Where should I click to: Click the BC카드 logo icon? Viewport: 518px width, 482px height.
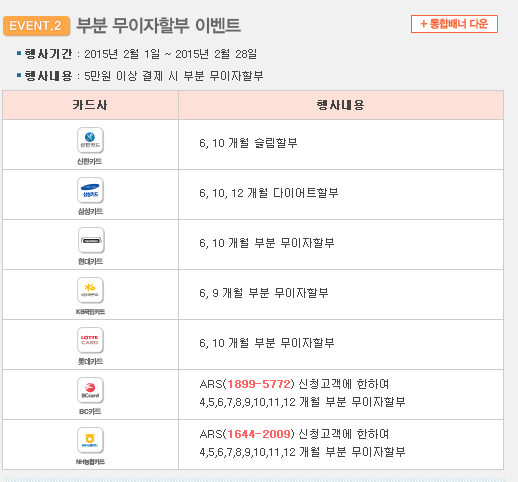pos(90,390)
